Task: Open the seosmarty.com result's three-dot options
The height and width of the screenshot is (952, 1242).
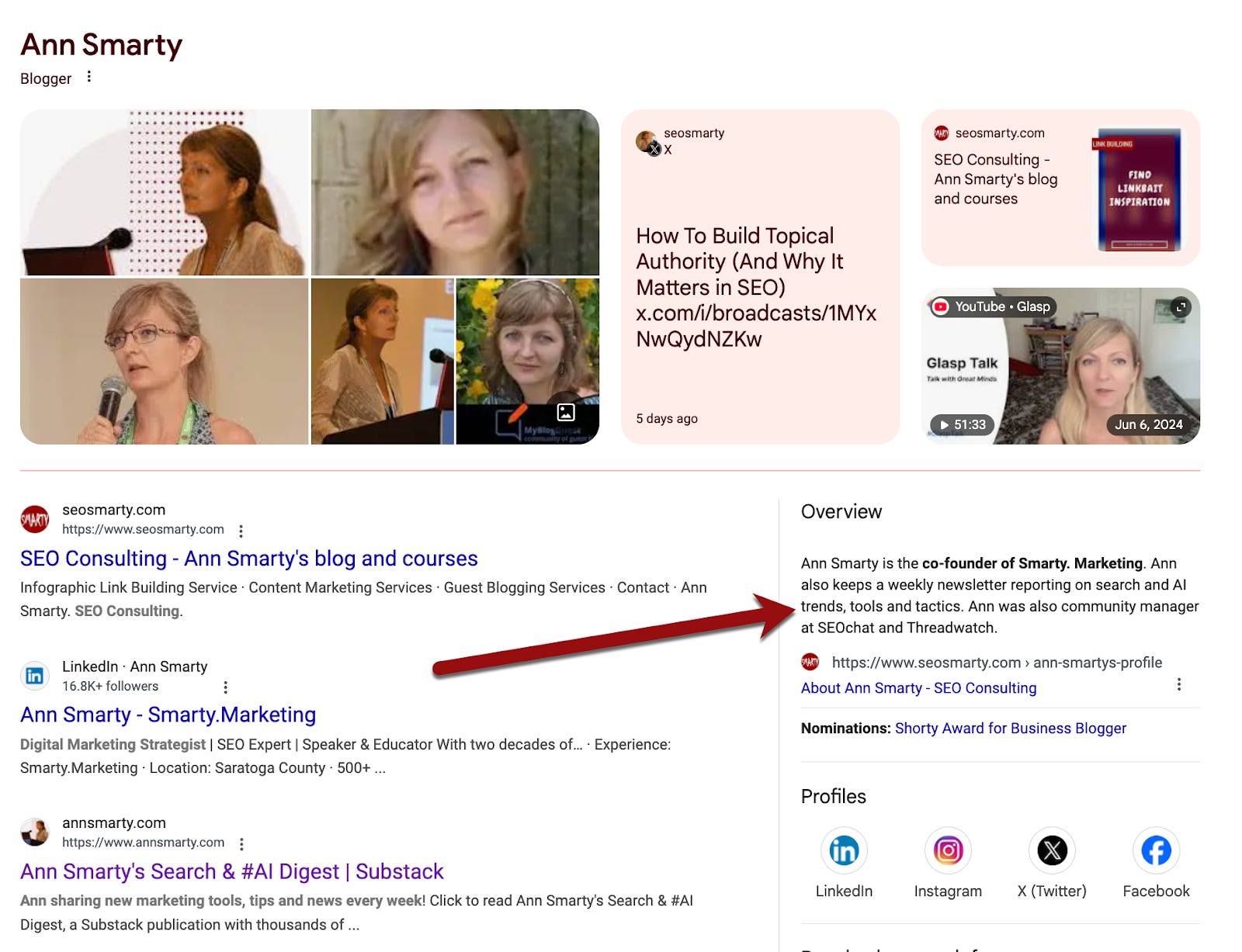Action: click(x=241, y=531)
